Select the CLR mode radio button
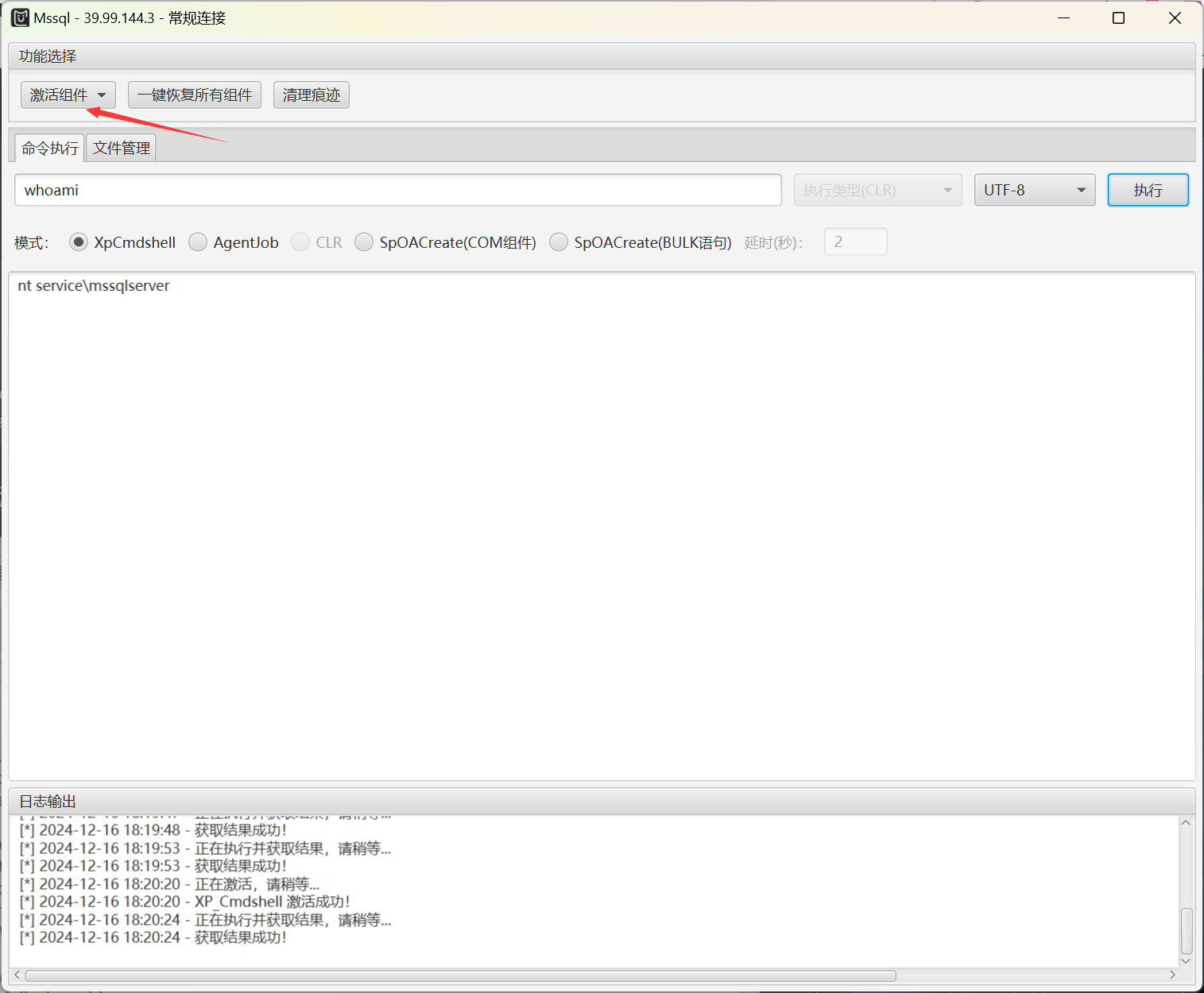The image size is (1204, 993). [300, 242]
